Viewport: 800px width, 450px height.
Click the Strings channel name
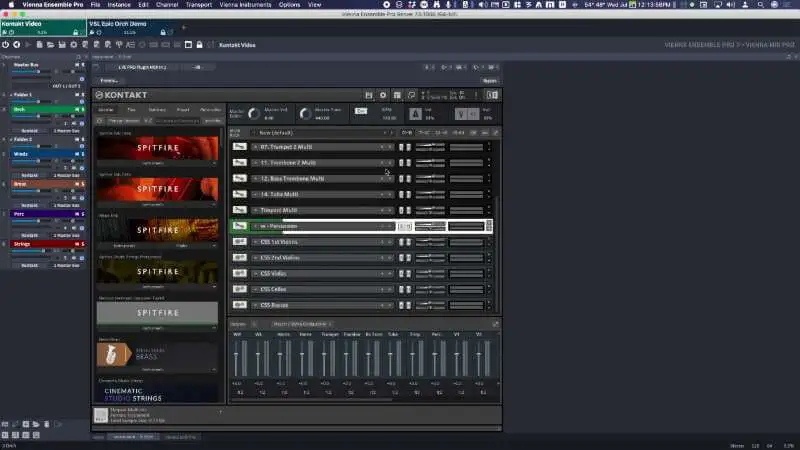tap(22, 244)
